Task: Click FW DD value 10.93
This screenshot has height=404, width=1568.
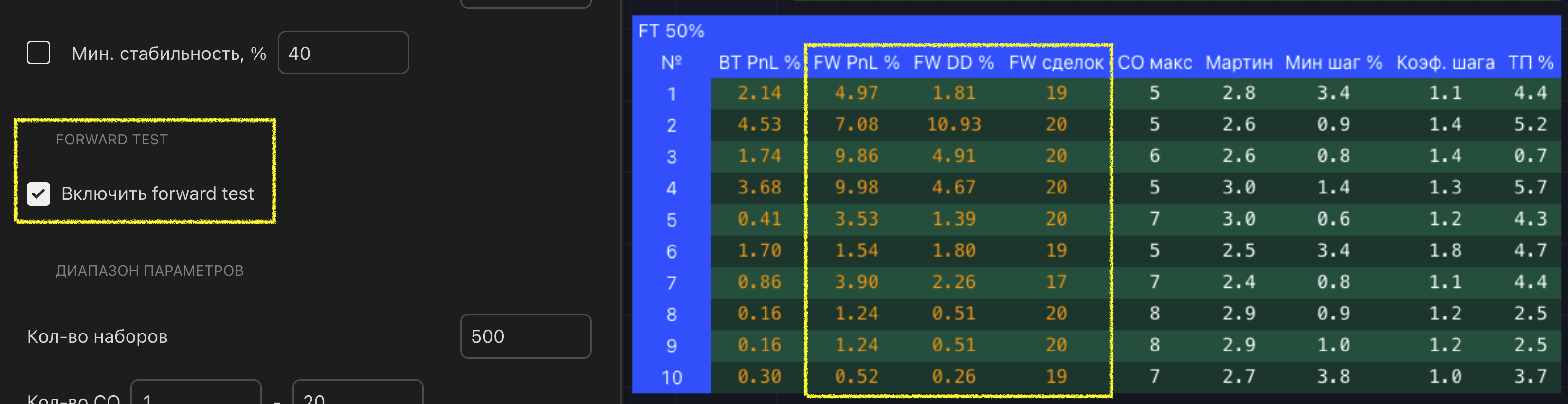Action: point(954,125)
